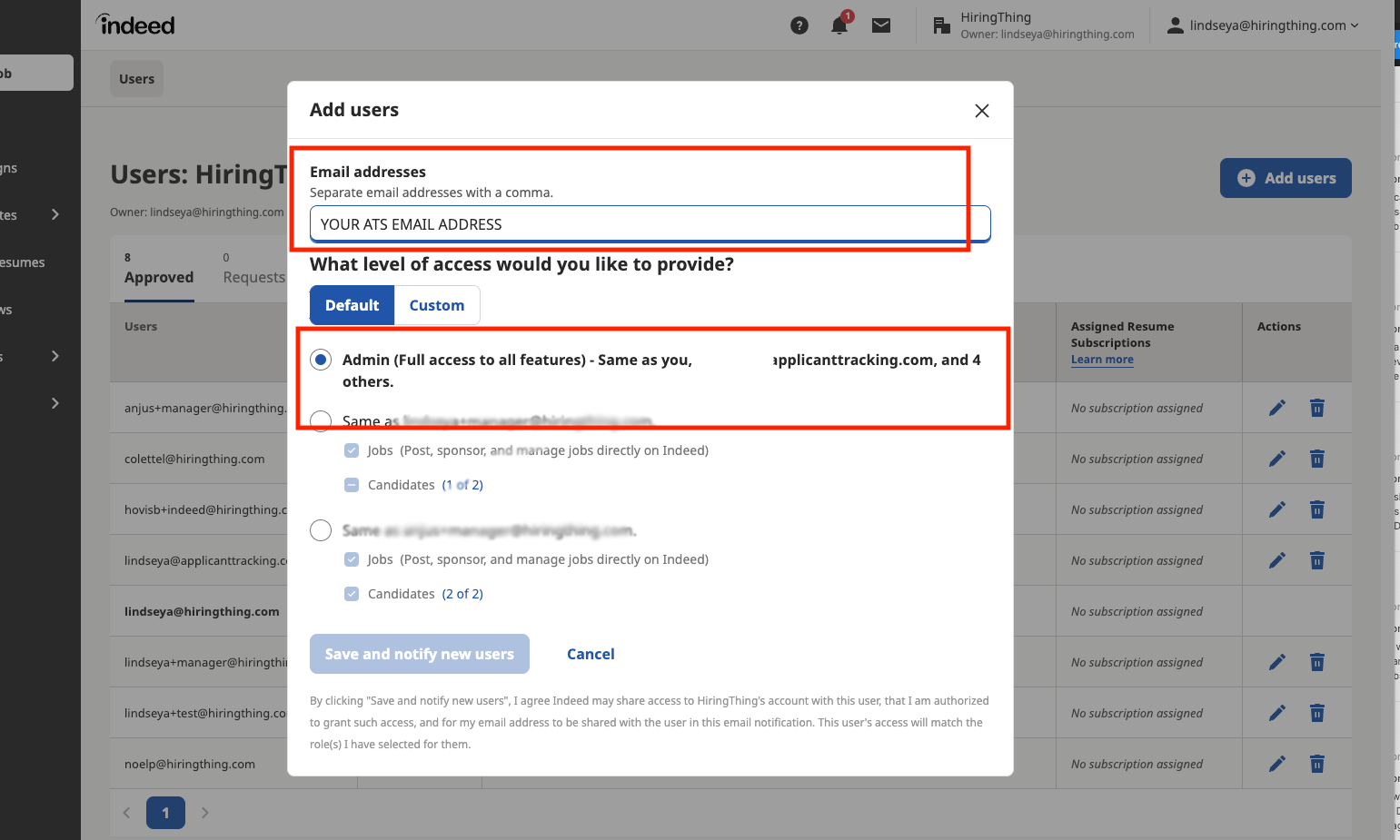The width and height of the screenshot is (1400, 840).
Task: Delete user lindseya+test@hiringthing
Action: coord(1317,713)
